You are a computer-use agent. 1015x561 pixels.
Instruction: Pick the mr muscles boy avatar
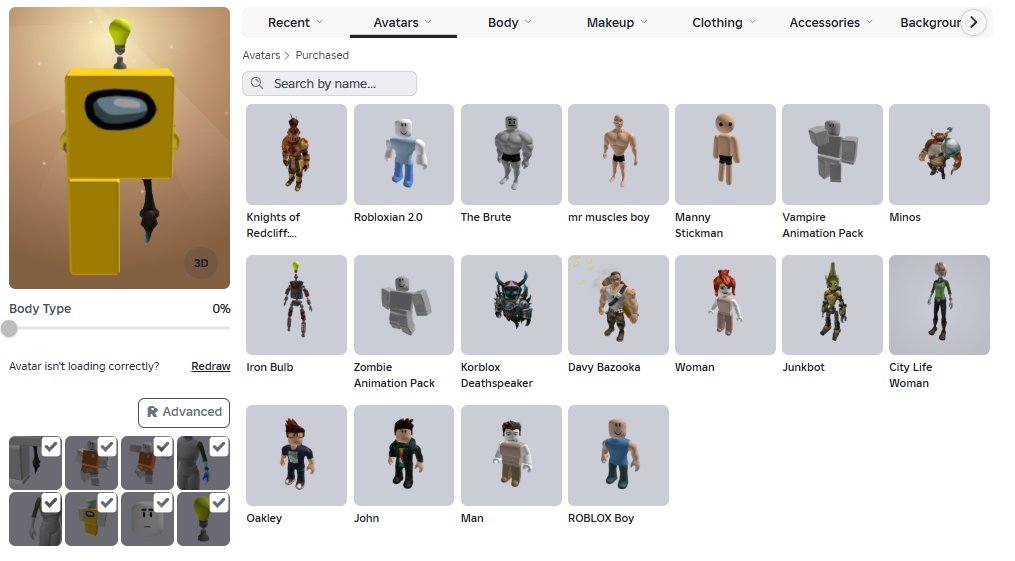618,154
